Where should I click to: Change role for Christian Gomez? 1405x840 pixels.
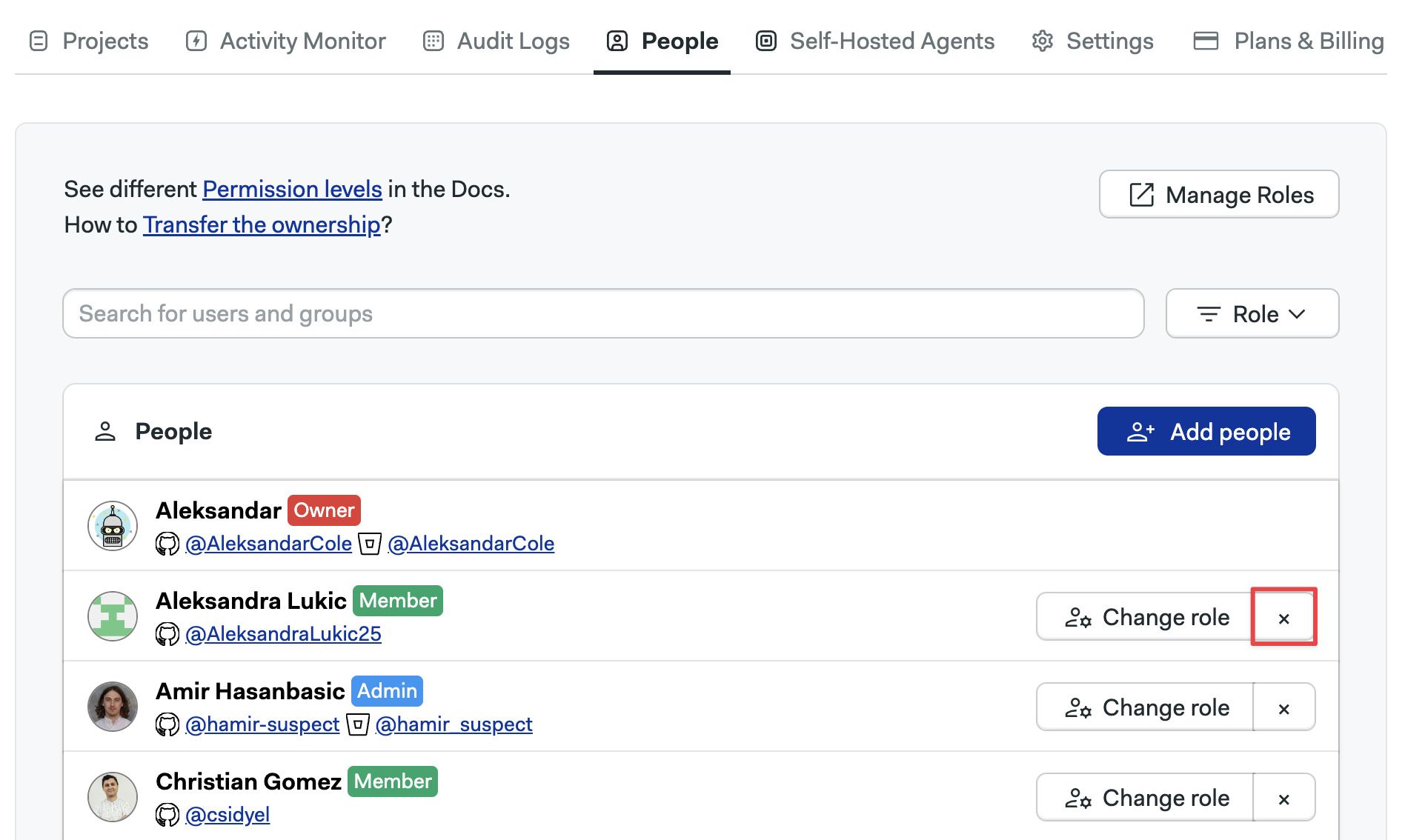point(1145,798)
